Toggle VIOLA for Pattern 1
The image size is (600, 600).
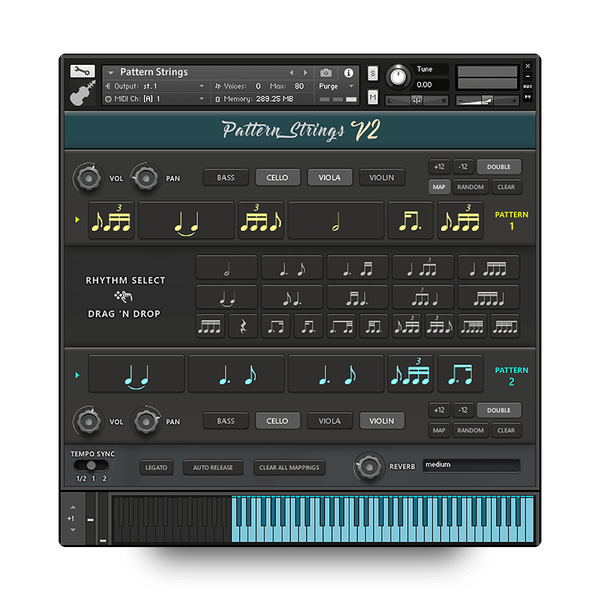329,178
